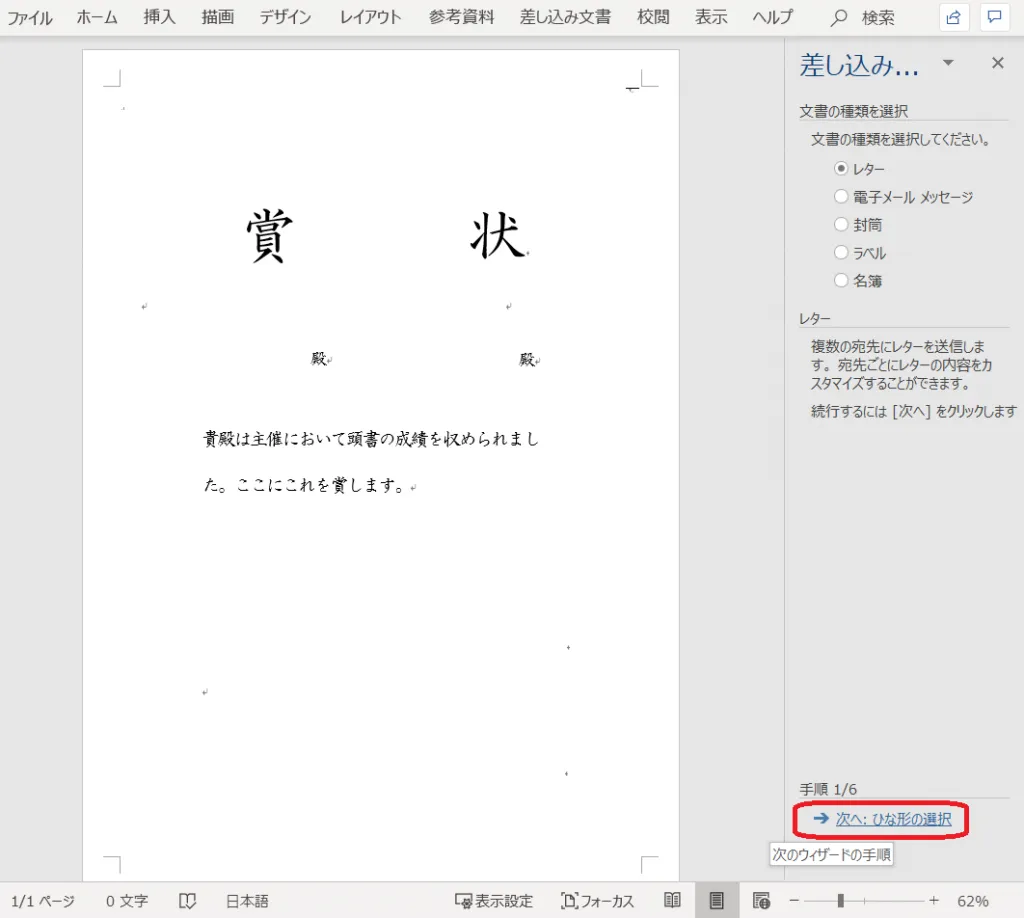
Task: Pick the 名簿 radio option
Action: (842, 281)
